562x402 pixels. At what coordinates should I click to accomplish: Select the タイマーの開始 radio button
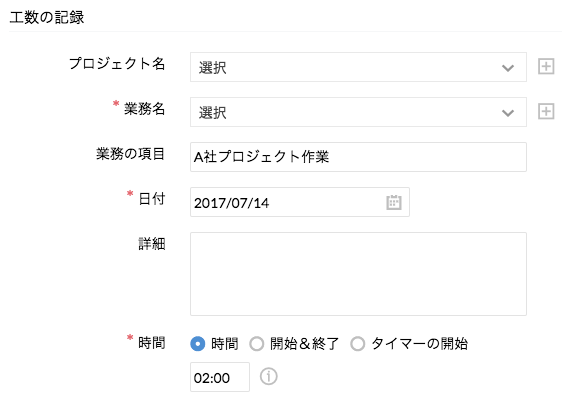358,344
